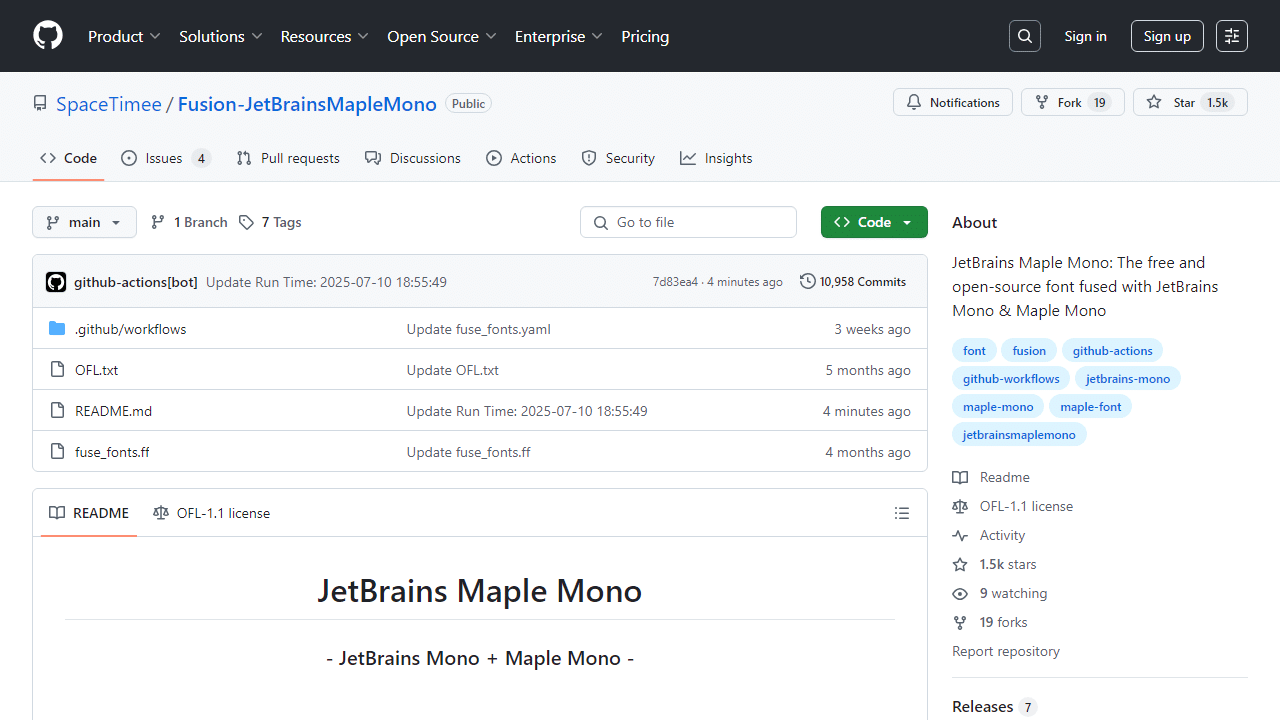Click the 'maple-font' topic tag
The width and height of the screenshot is (1280, 720).
coord(1091,407)
